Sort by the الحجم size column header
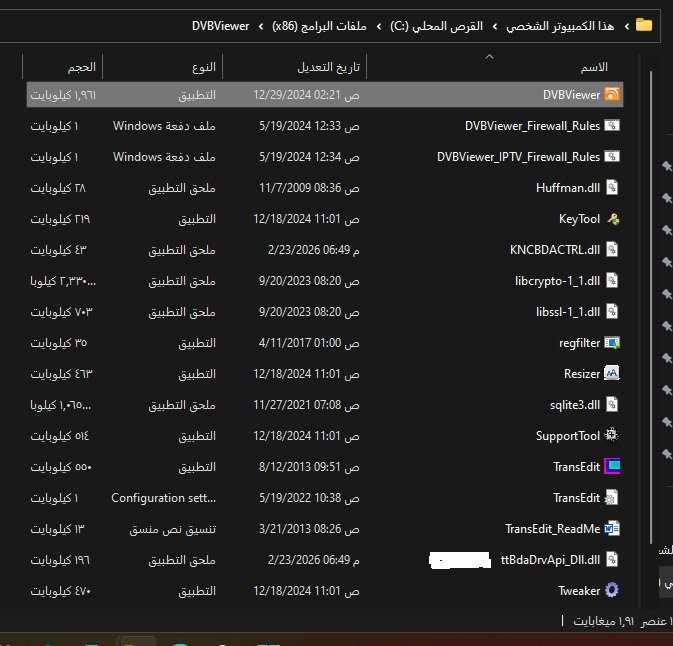673x646 pixels. (82, 67)
